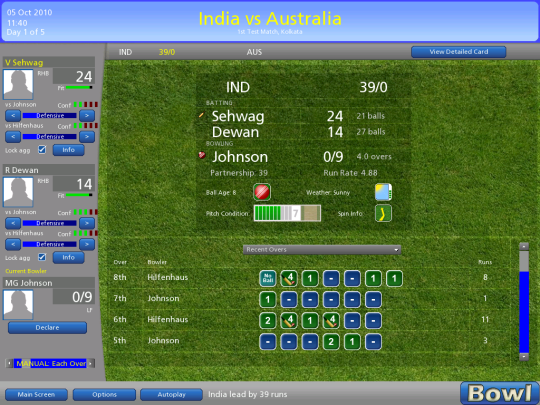Click the Declare button

pos(48,328)
